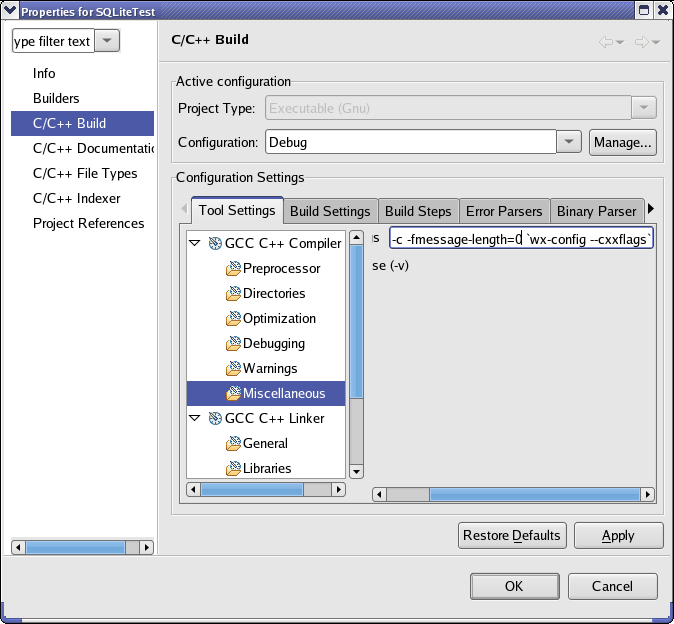The height and width of the screenshot is (624, 674).
Task: Click the properties list scroll left arrow
Action: click(18, 548)
